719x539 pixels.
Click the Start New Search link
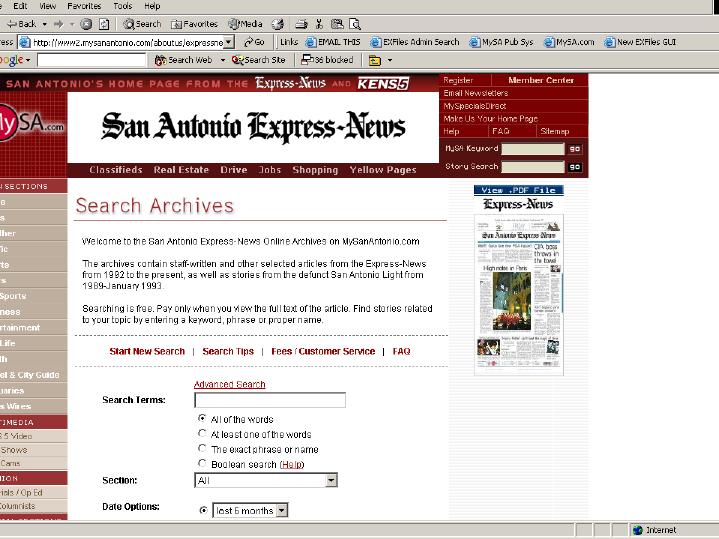point(147,351)
